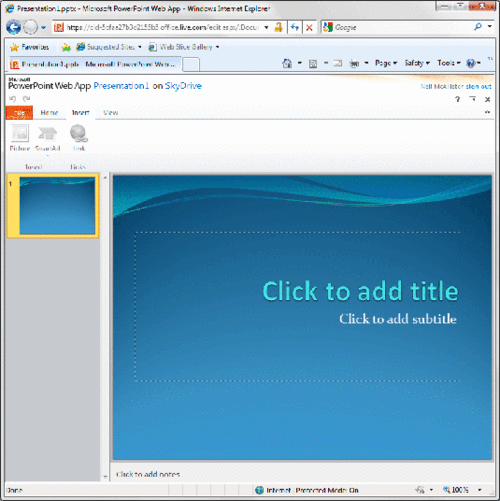Viewport: 500px width, 501px height.
Task: Open a new blank browser tab
Action: pos(191,64)
